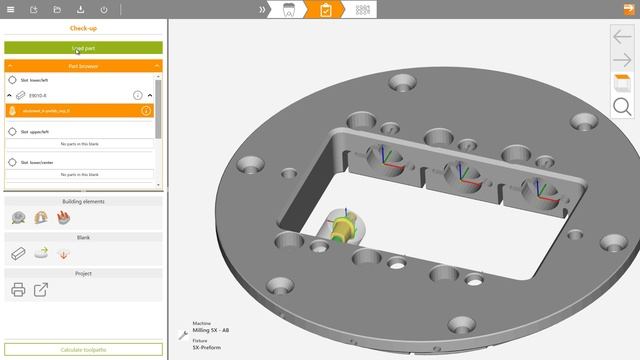This screenshot has width=640, height=360.
Task: Open machine settings with wrench icon
Action: click(183, 335)
